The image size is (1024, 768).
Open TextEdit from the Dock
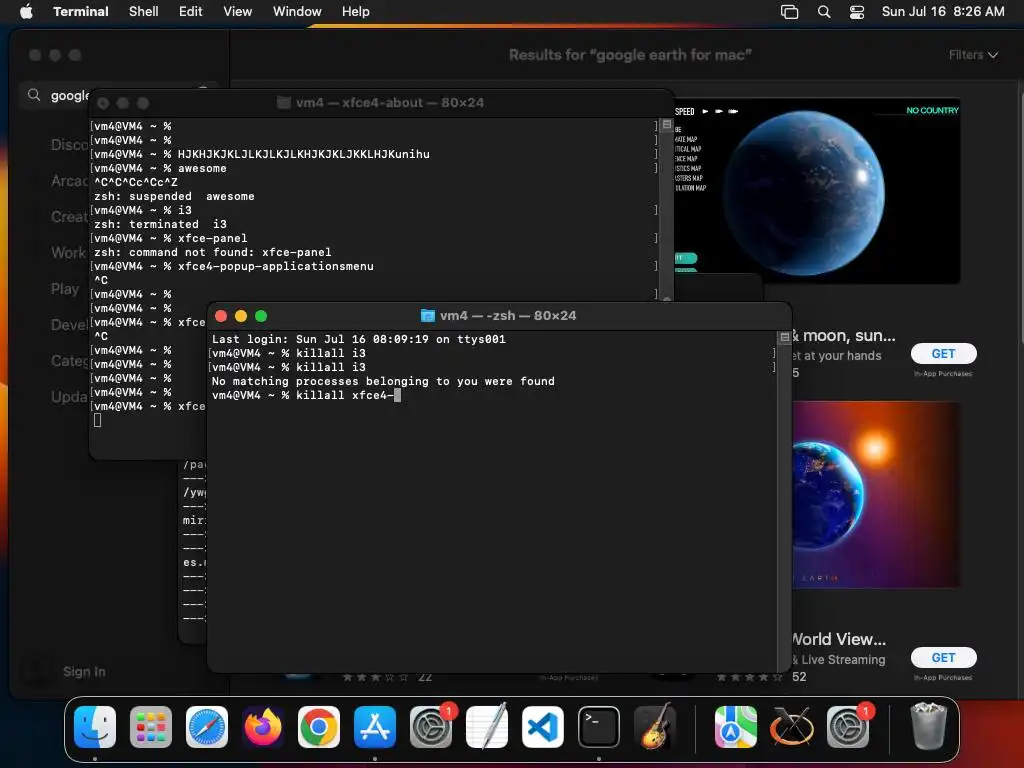[487, 727]
